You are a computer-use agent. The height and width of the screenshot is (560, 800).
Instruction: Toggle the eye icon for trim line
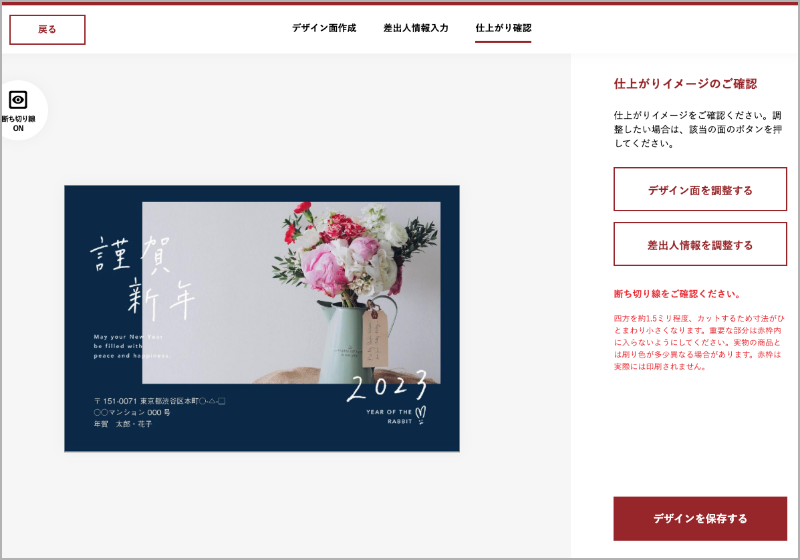[18, 100]
